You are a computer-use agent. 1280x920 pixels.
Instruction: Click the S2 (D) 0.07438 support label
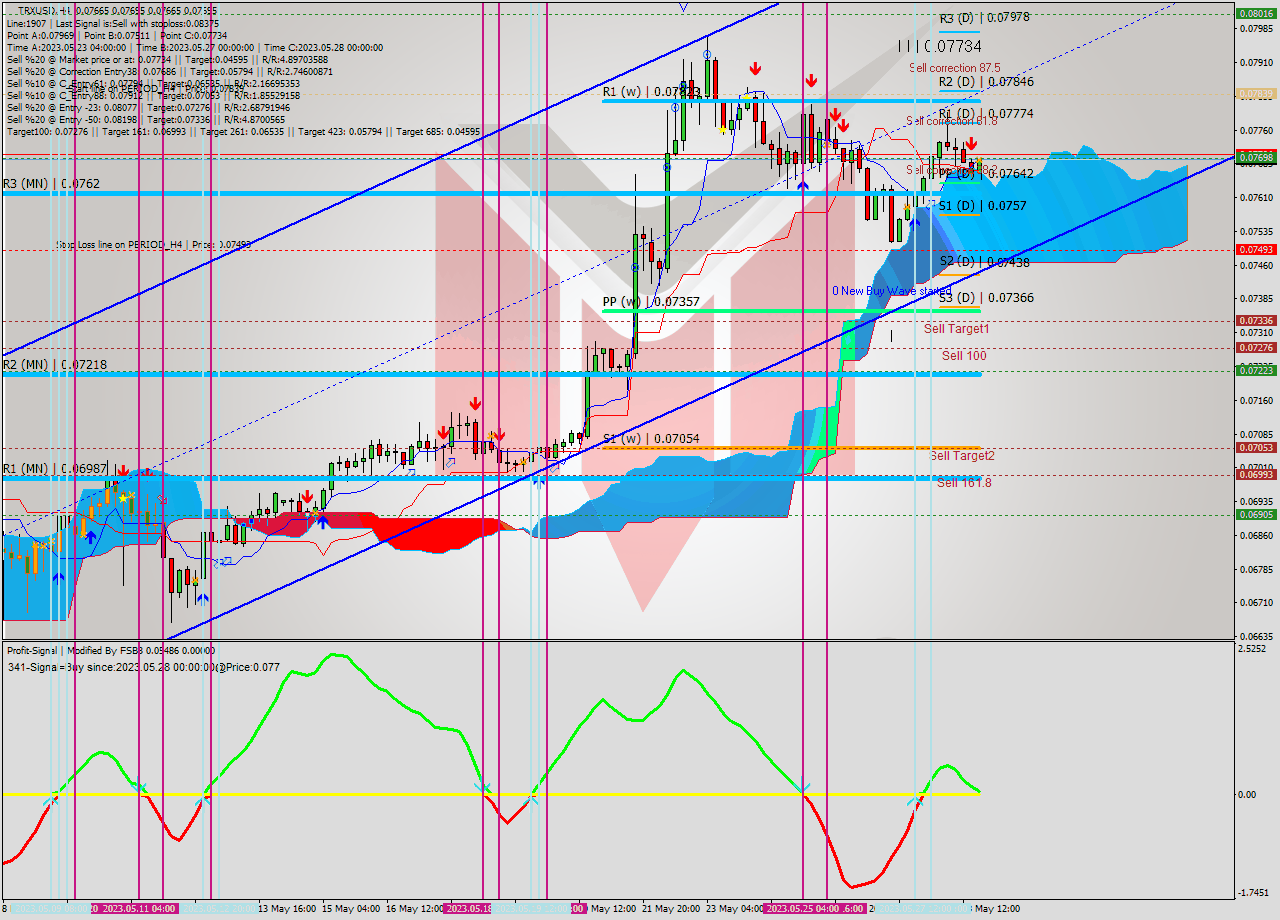pos(984,262)
